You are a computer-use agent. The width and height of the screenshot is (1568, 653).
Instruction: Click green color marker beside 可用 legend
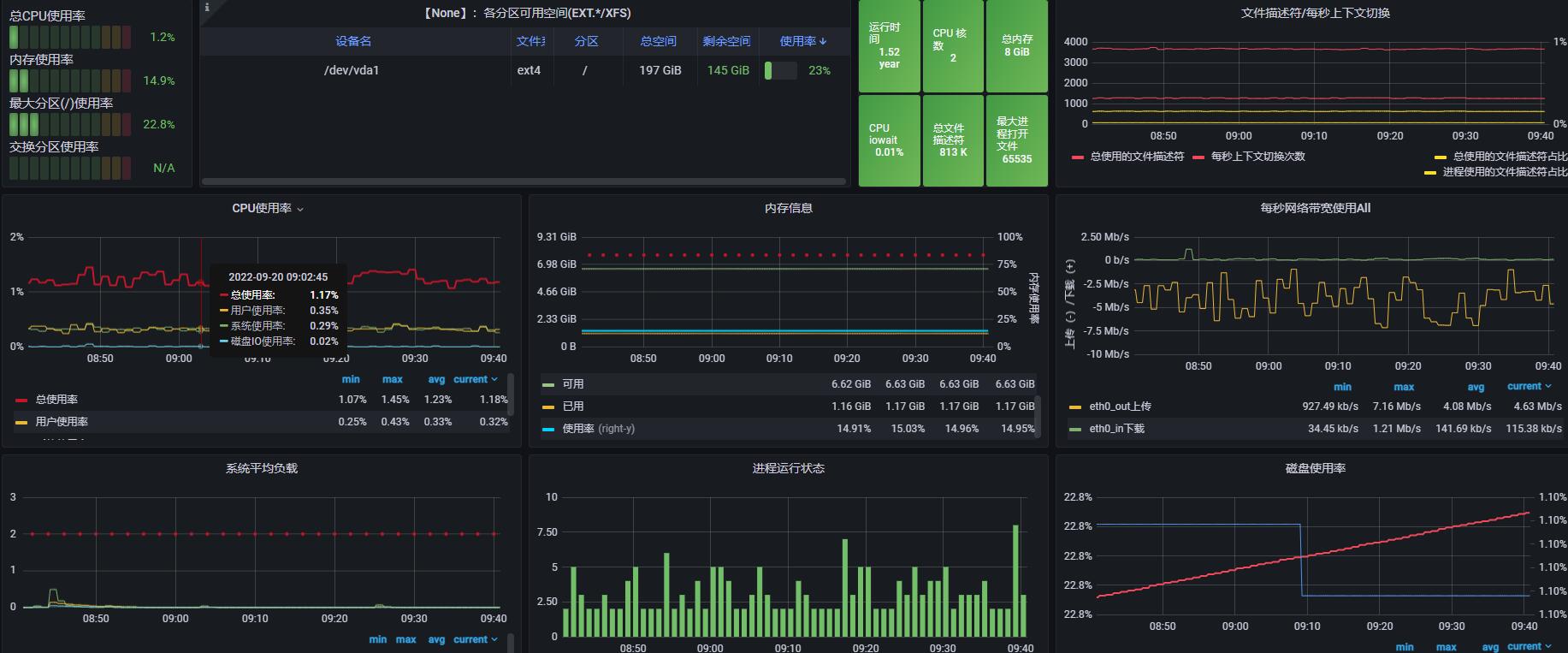548,384
